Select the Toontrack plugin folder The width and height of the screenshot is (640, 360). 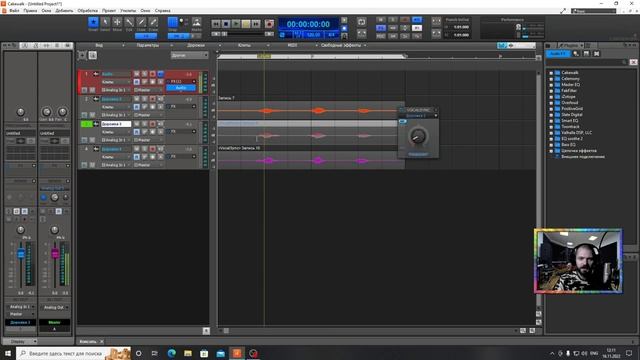[570, 127]
